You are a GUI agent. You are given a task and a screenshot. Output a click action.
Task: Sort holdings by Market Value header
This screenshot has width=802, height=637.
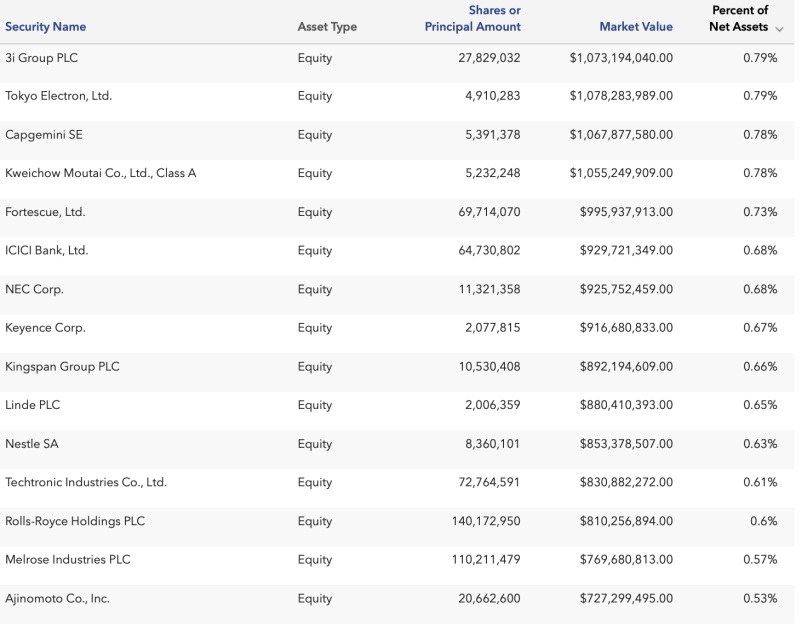(x=636, y=27)
